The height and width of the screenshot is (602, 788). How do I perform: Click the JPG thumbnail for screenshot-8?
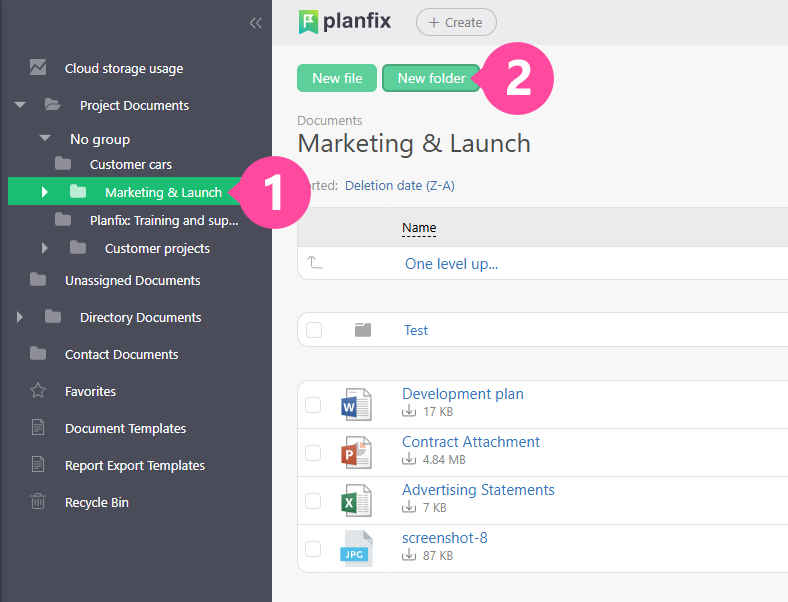tap(356, 548)
